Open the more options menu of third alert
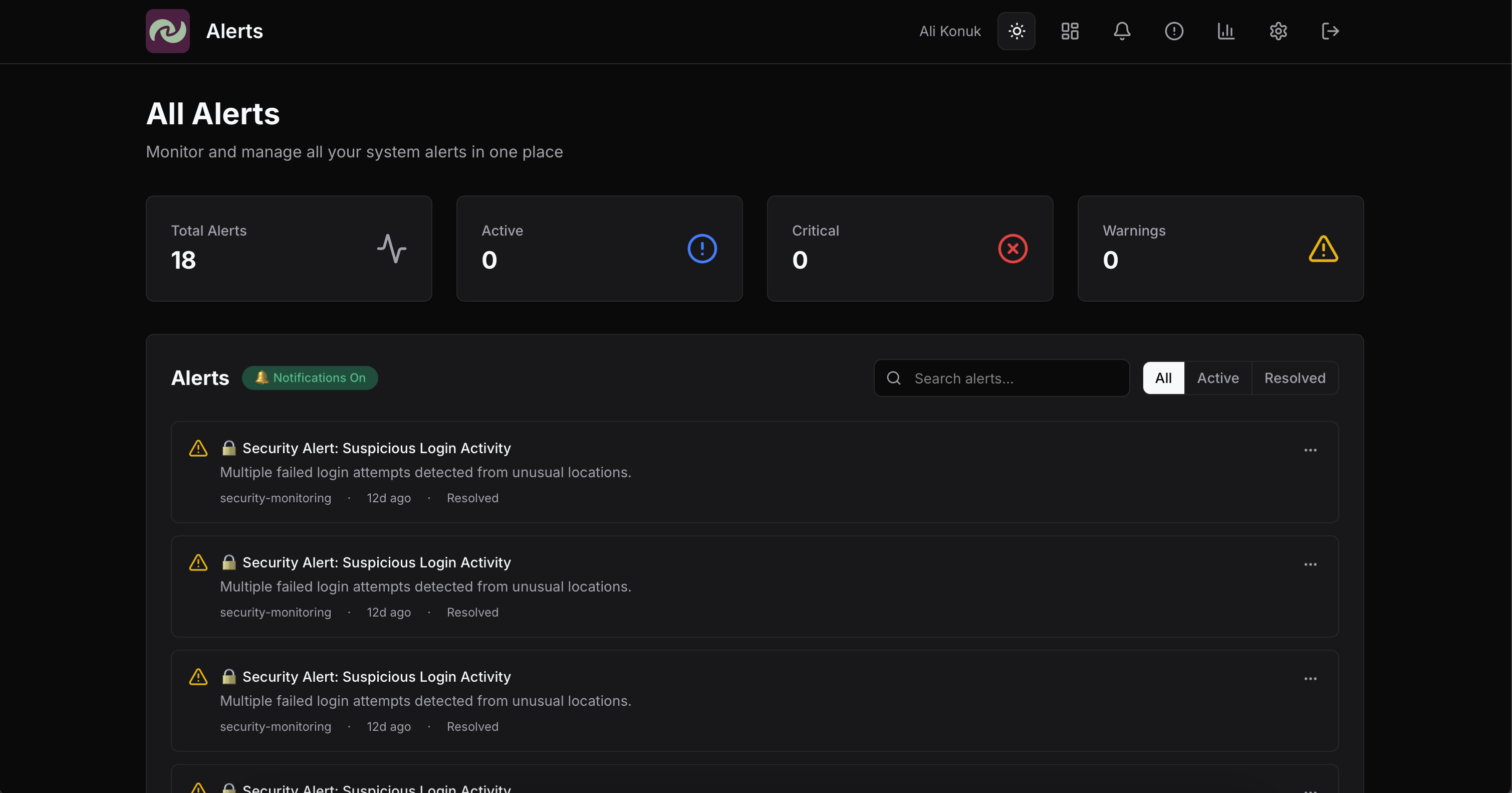Screen dimensions: 1512x793 coord(1310,678)
